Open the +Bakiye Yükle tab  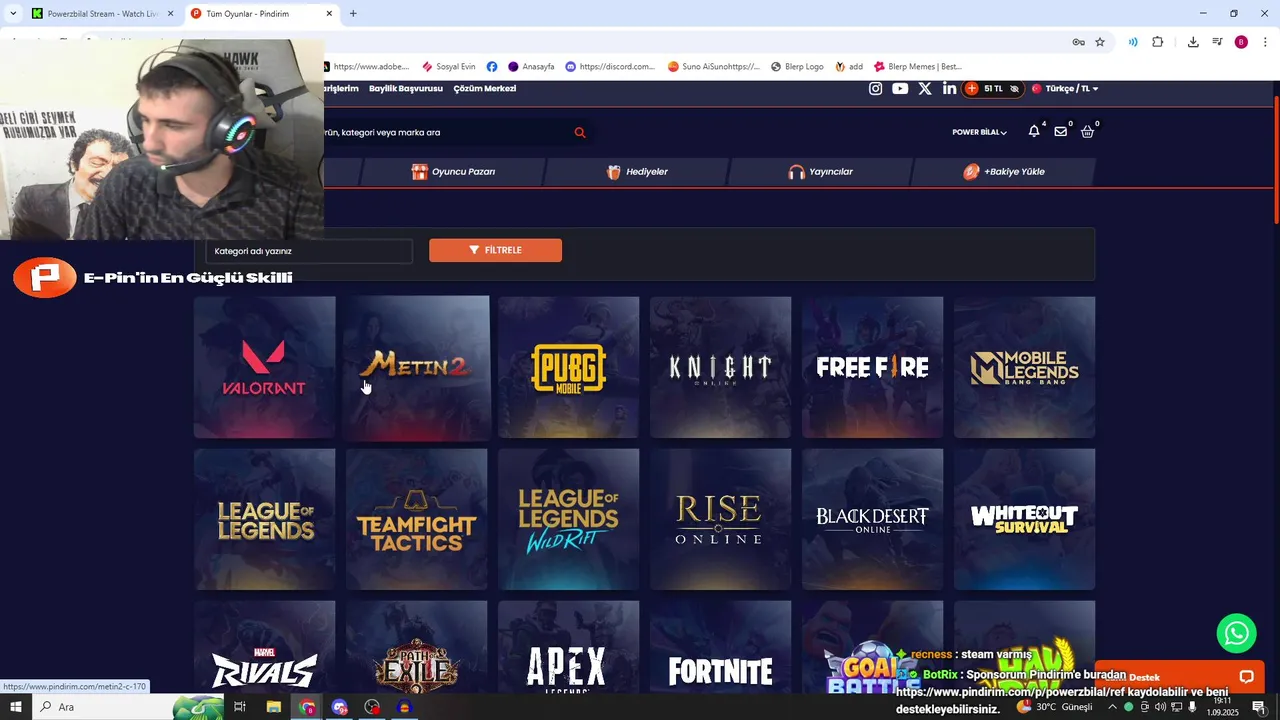tap(1004, 172)
